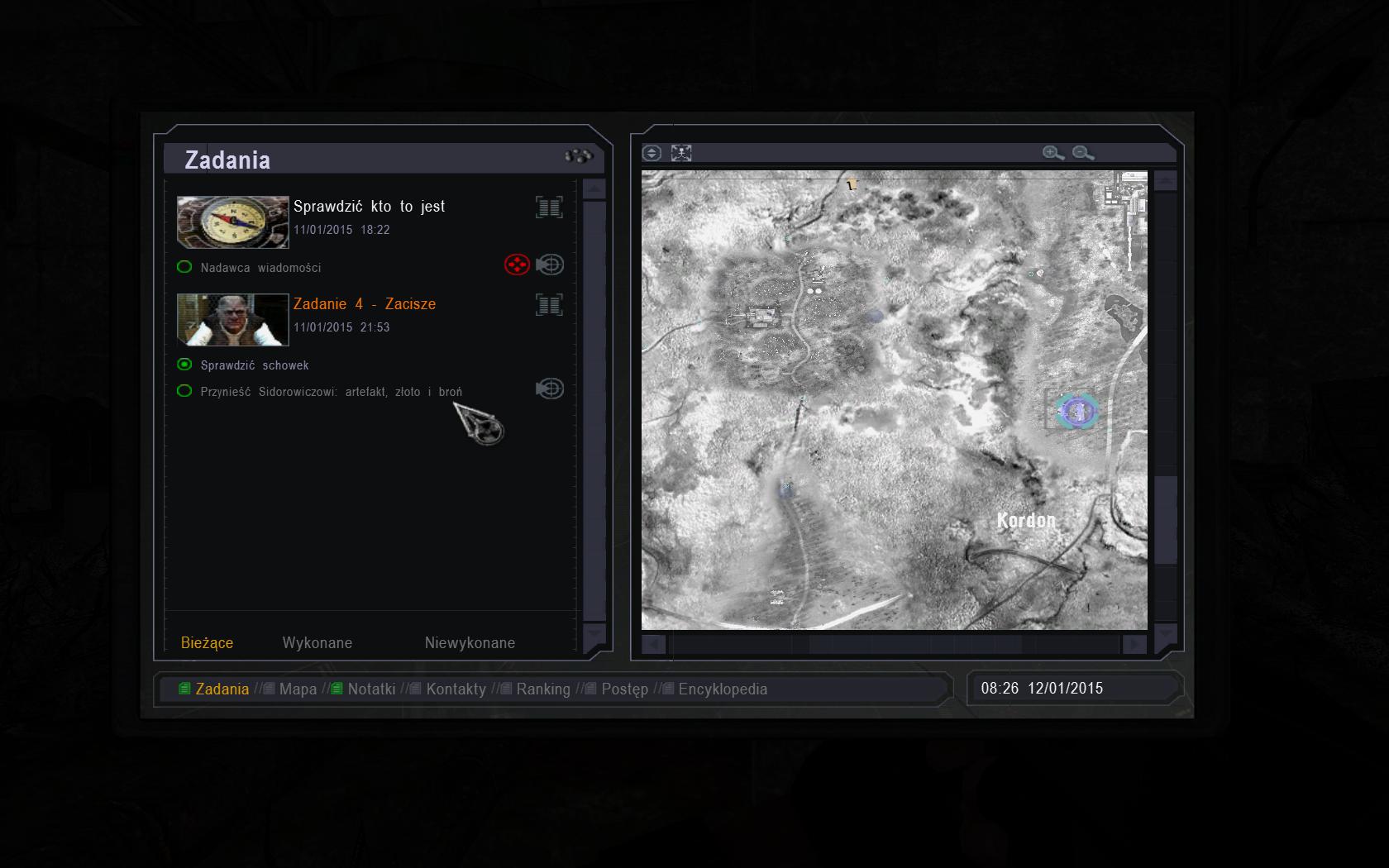Click the blue oval marker near the village
Image resolution: width=1389 pixels, height=868 pixels.
pyautogui.click(x=875, y=315)
